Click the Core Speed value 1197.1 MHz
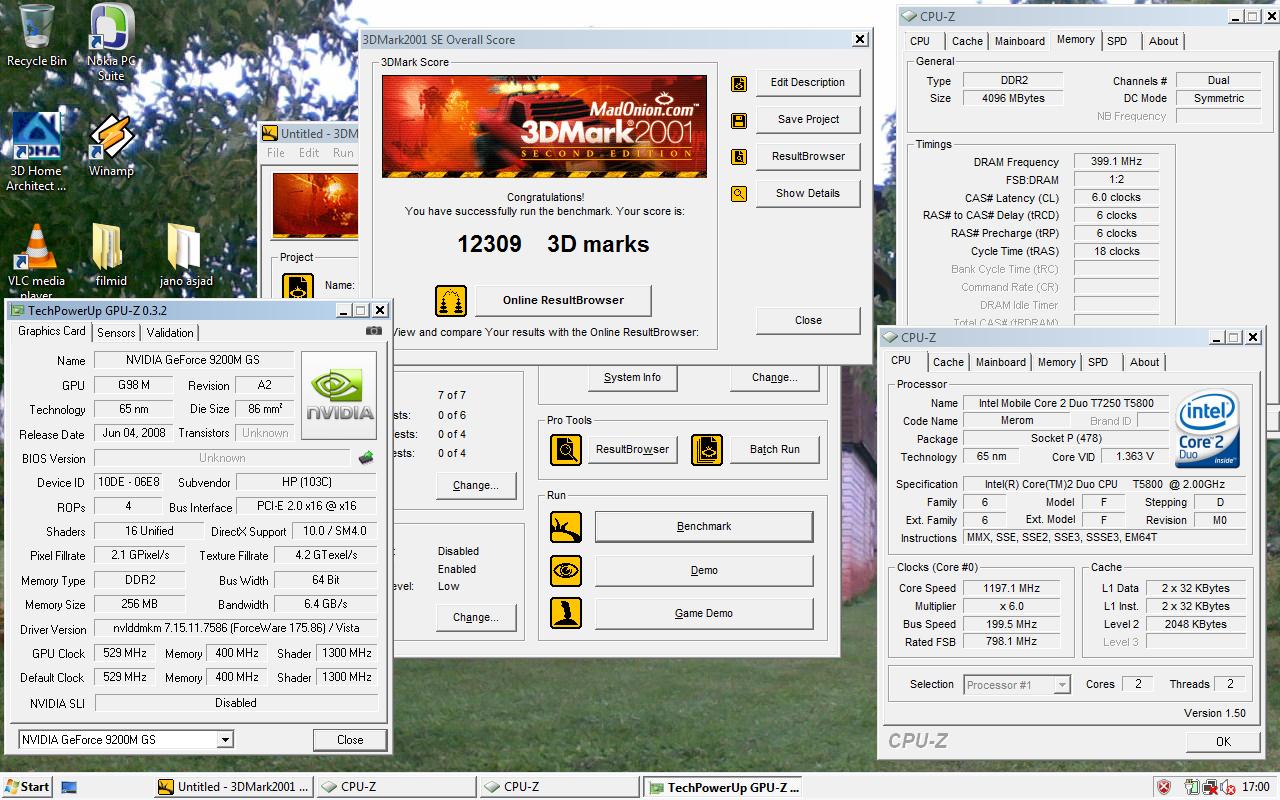This screenshot has height=800, width=1280. point(1009,589)
